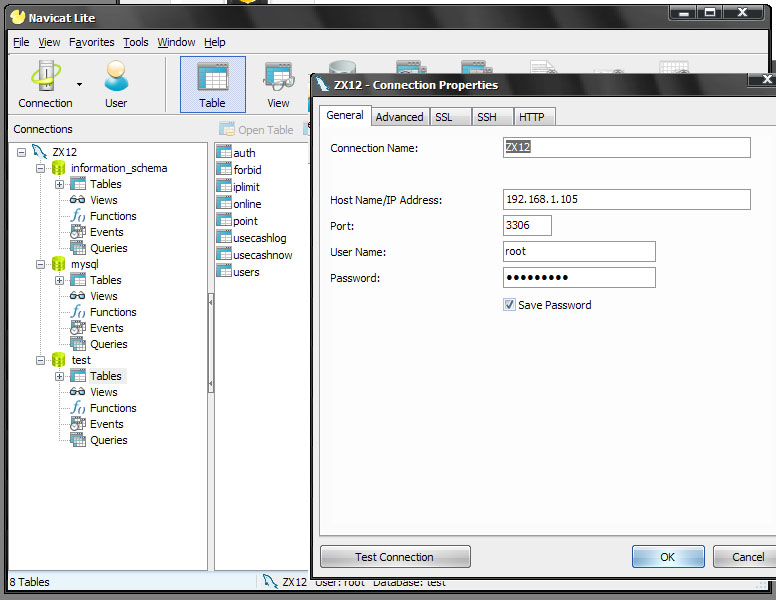Select the iplimit table icon

click(x=224, y=186)
